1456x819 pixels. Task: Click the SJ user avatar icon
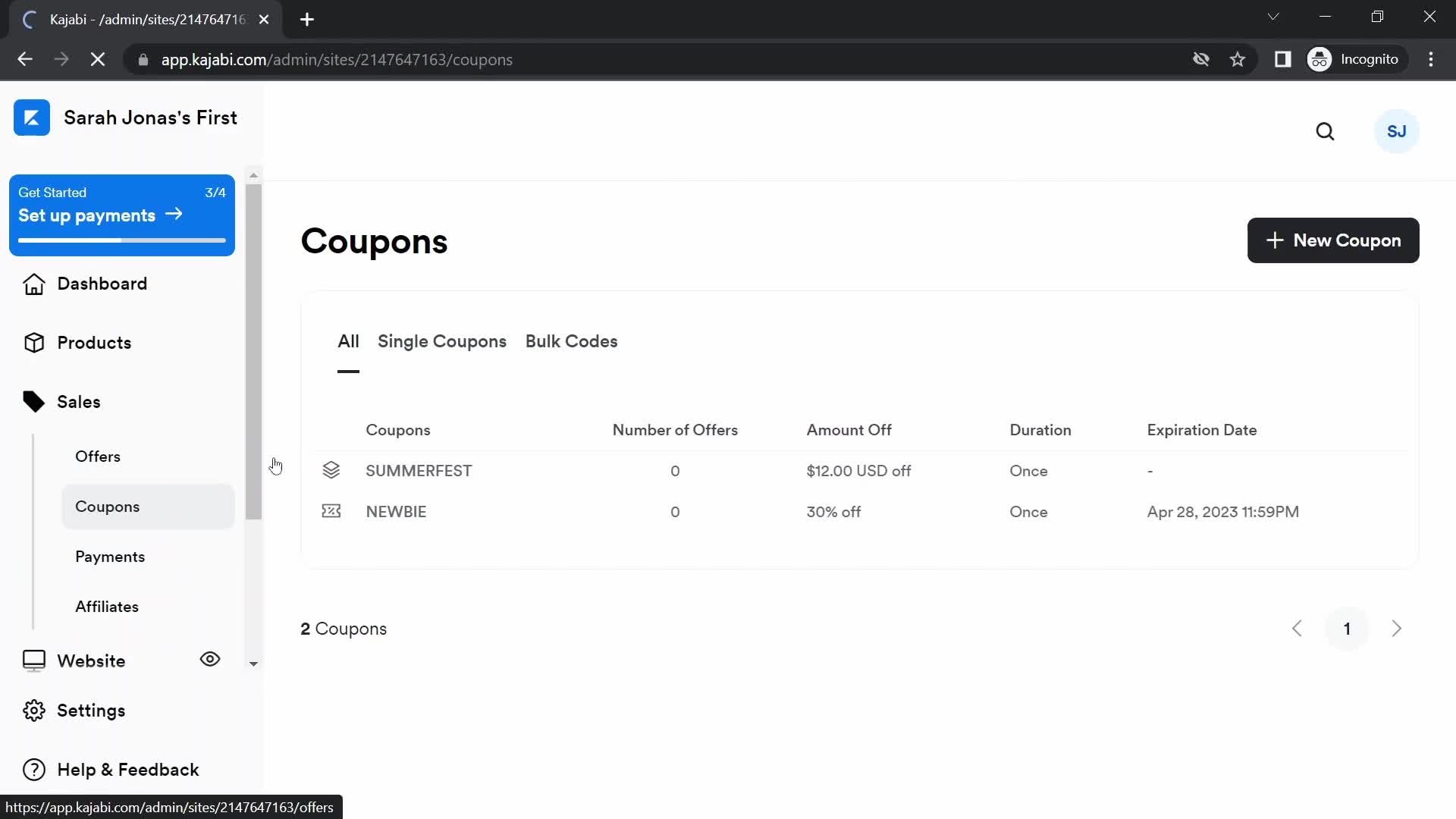(1397, 131)
